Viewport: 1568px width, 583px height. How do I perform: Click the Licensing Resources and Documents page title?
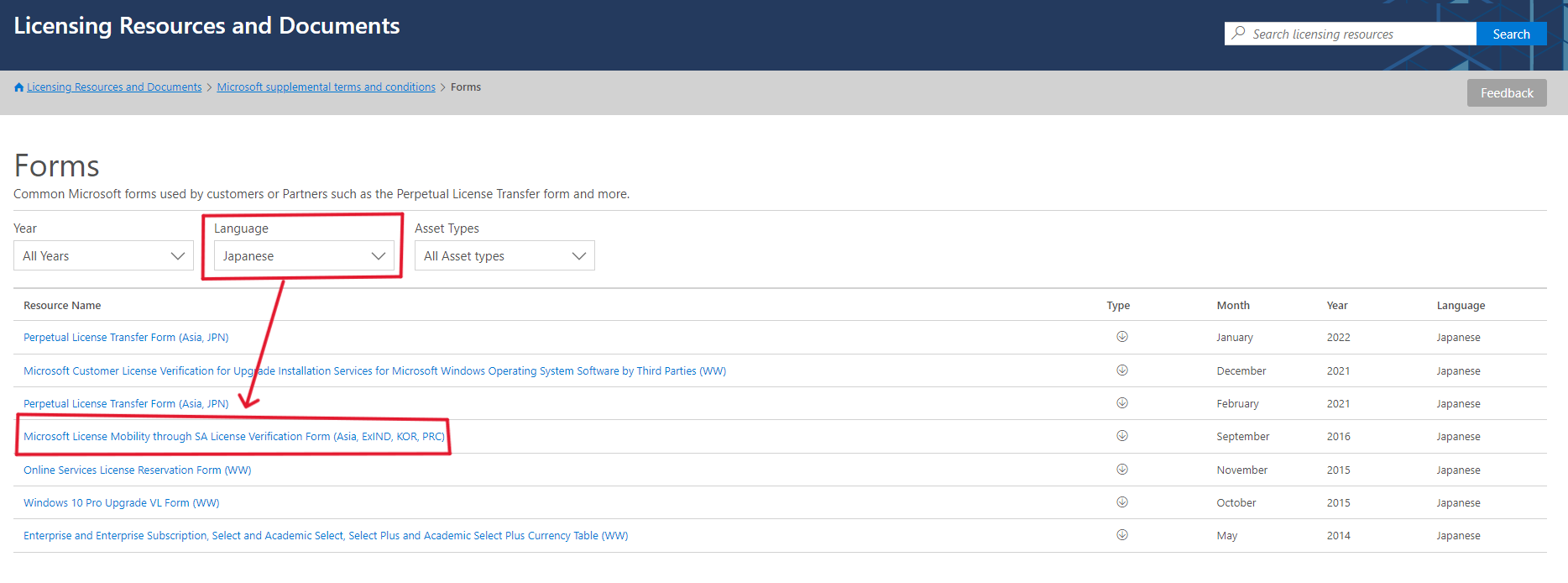[206, 26]
